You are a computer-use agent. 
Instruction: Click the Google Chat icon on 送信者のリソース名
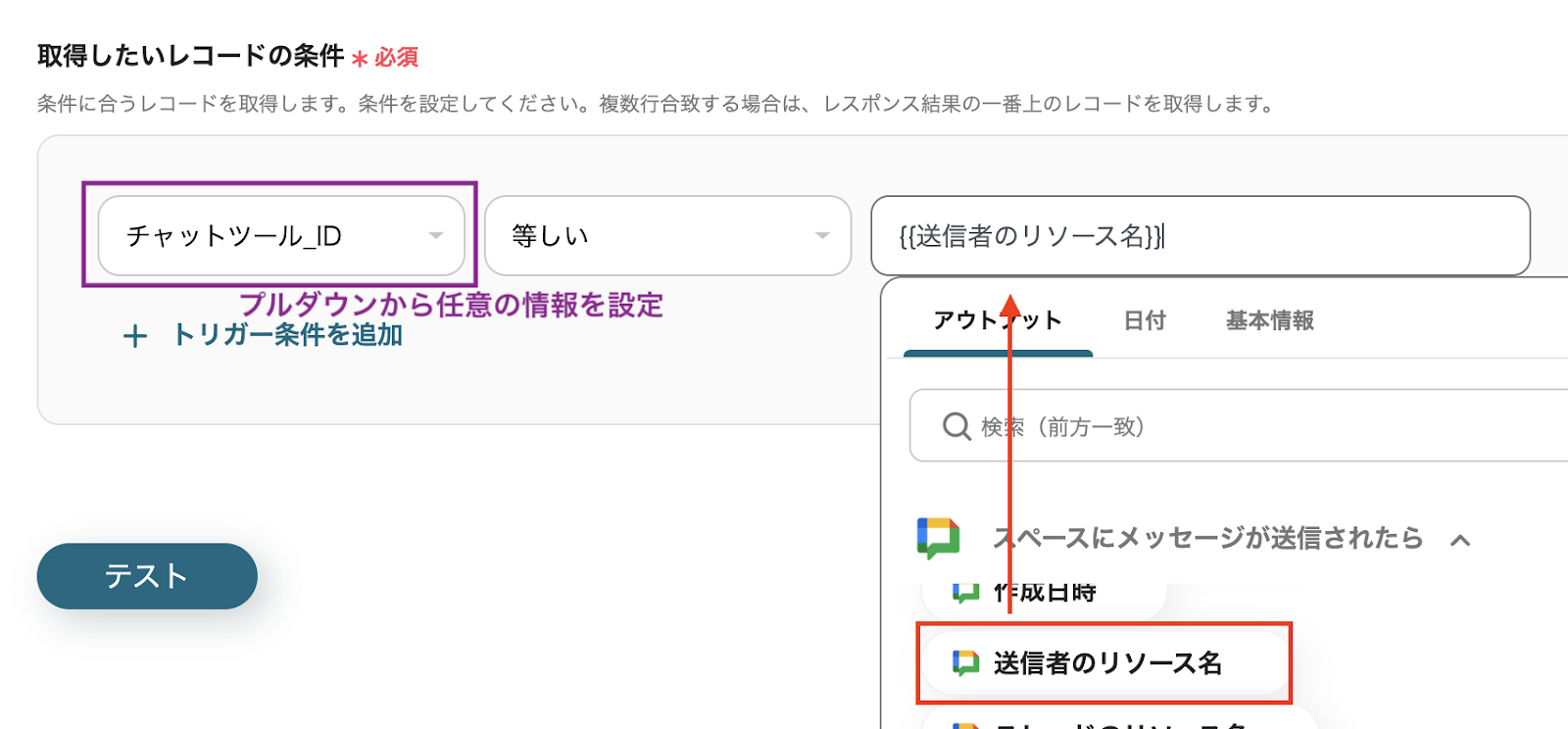965,663
